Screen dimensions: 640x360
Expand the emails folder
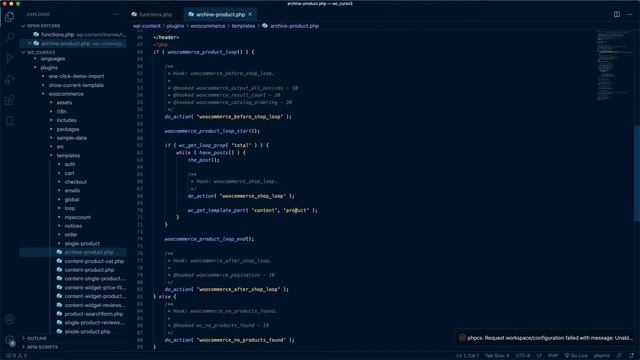point(72,191)
